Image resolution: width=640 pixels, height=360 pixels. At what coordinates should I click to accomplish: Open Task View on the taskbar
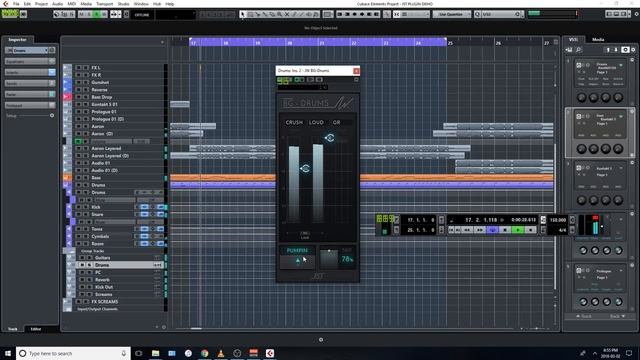pyautogui.click(x=138, y=353)
